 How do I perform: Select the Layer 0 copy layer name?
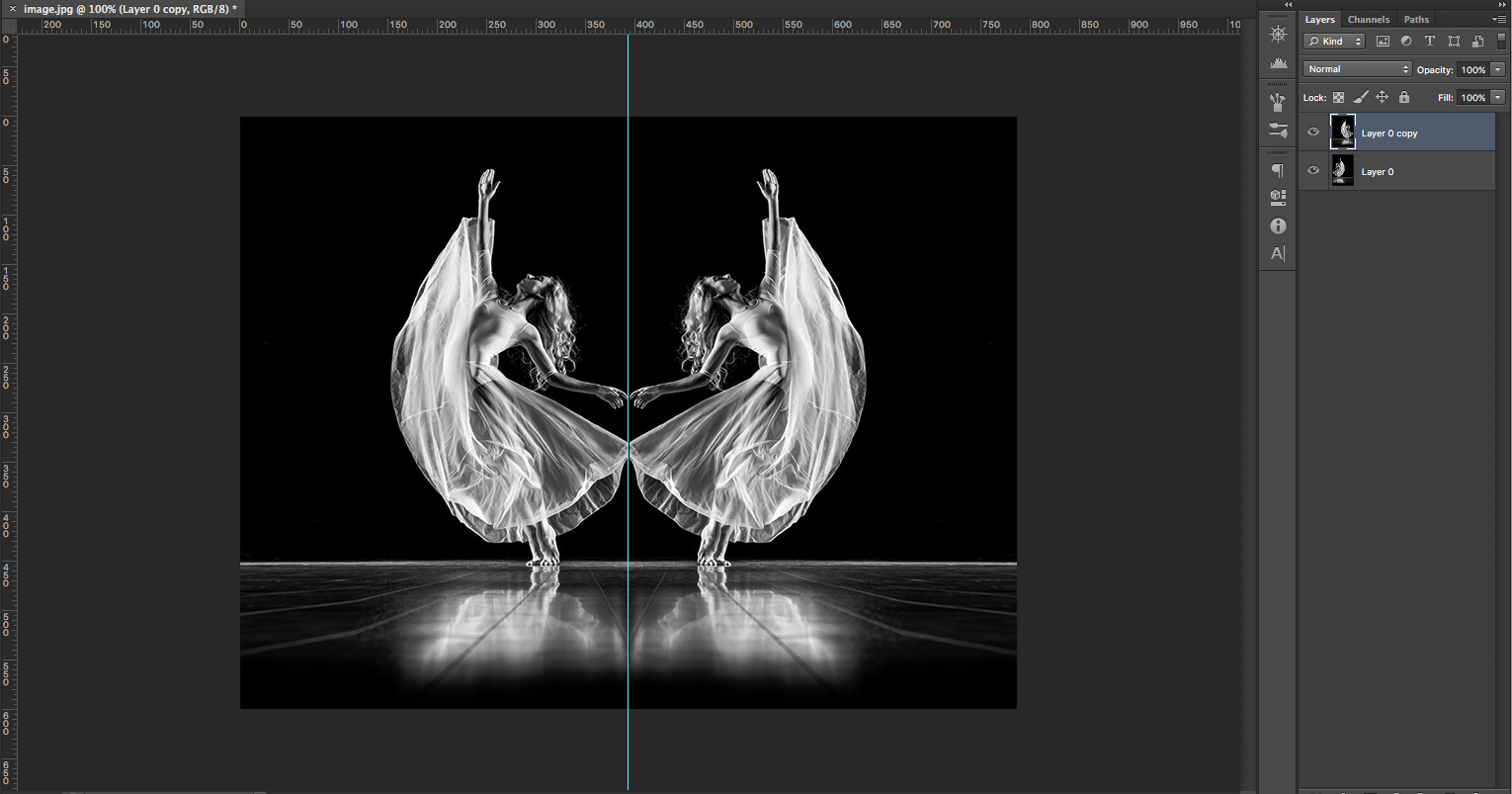tap(1389, 133)
